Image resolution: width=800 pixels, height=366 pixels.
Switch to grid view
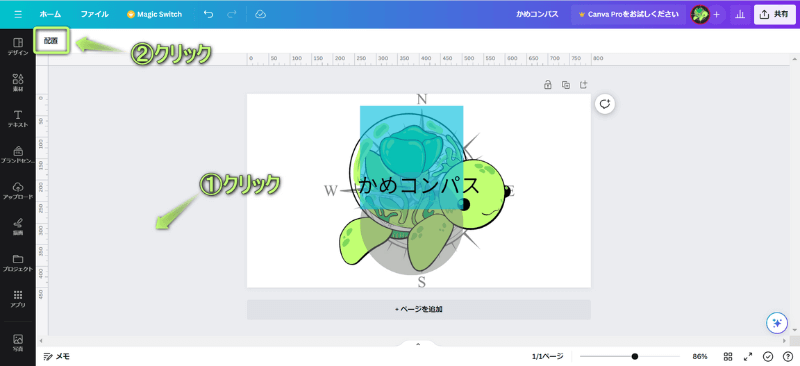(x=728, y=356)
